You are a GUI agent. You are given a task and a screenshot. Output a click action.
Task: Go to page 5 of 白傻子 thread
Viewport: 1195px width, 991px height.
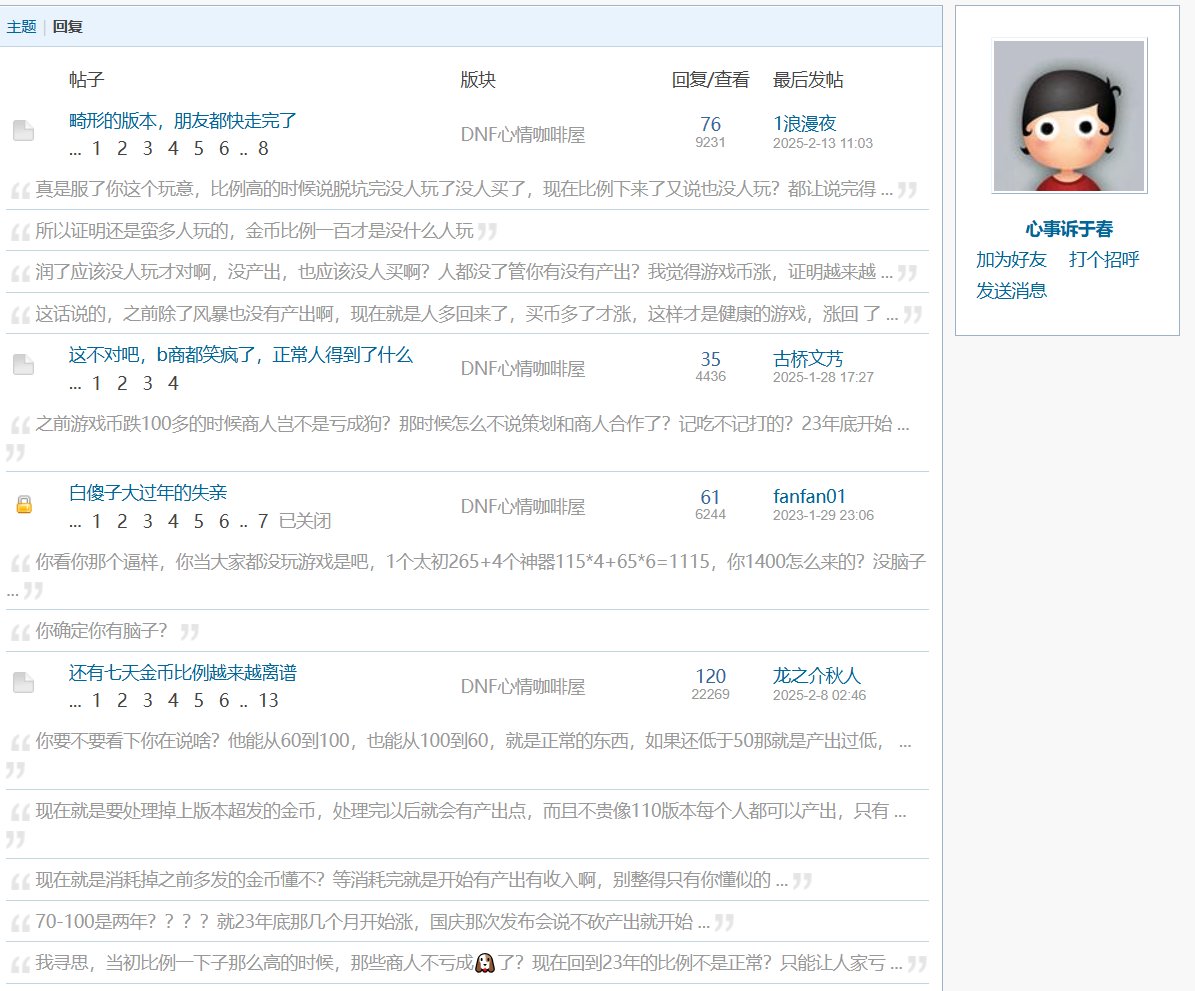pos(198,521)
